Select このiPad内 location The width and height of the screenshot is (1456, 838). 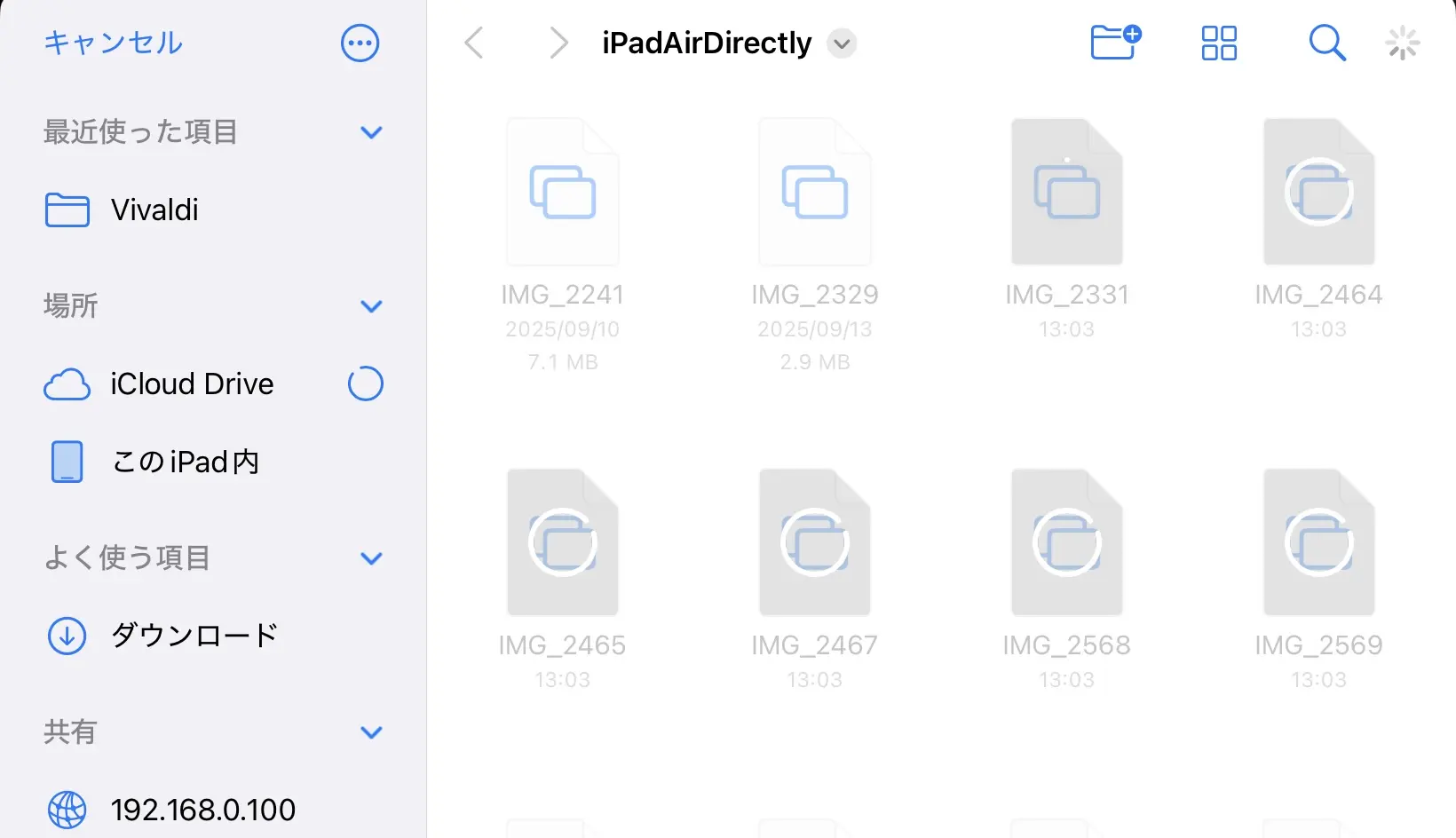pyautogui.click(x=185, y=462)
